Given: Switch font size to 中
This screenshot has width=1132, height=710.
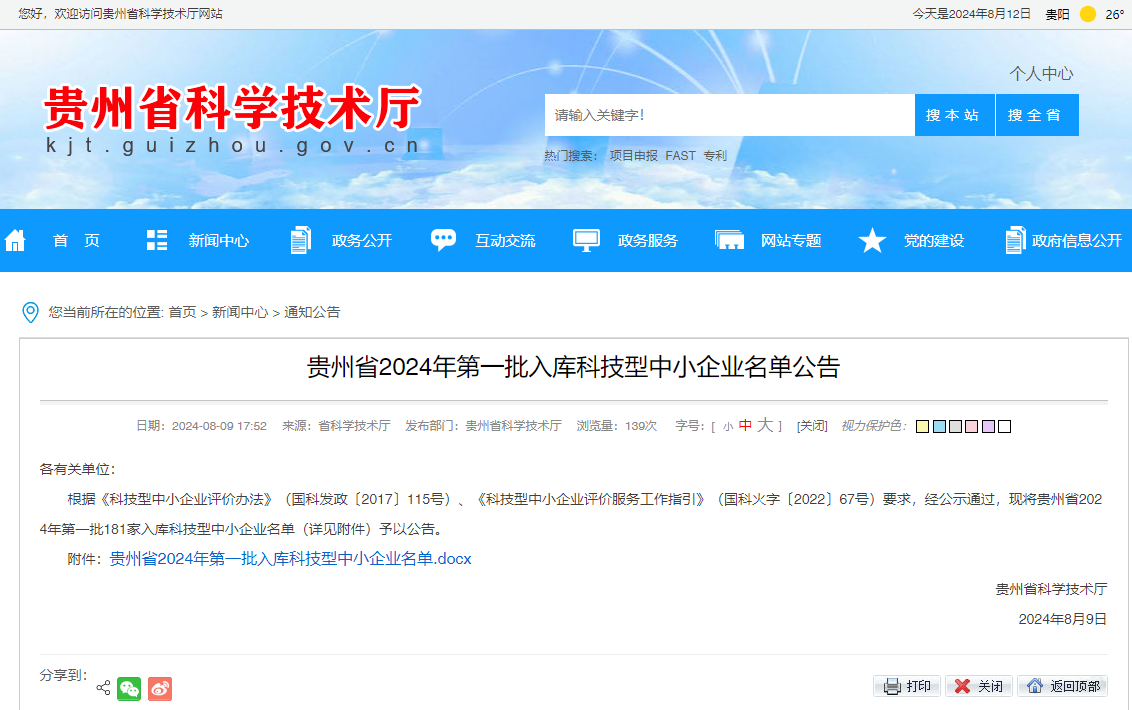Looking at the screenshot, I should click(x=746, y=425).
